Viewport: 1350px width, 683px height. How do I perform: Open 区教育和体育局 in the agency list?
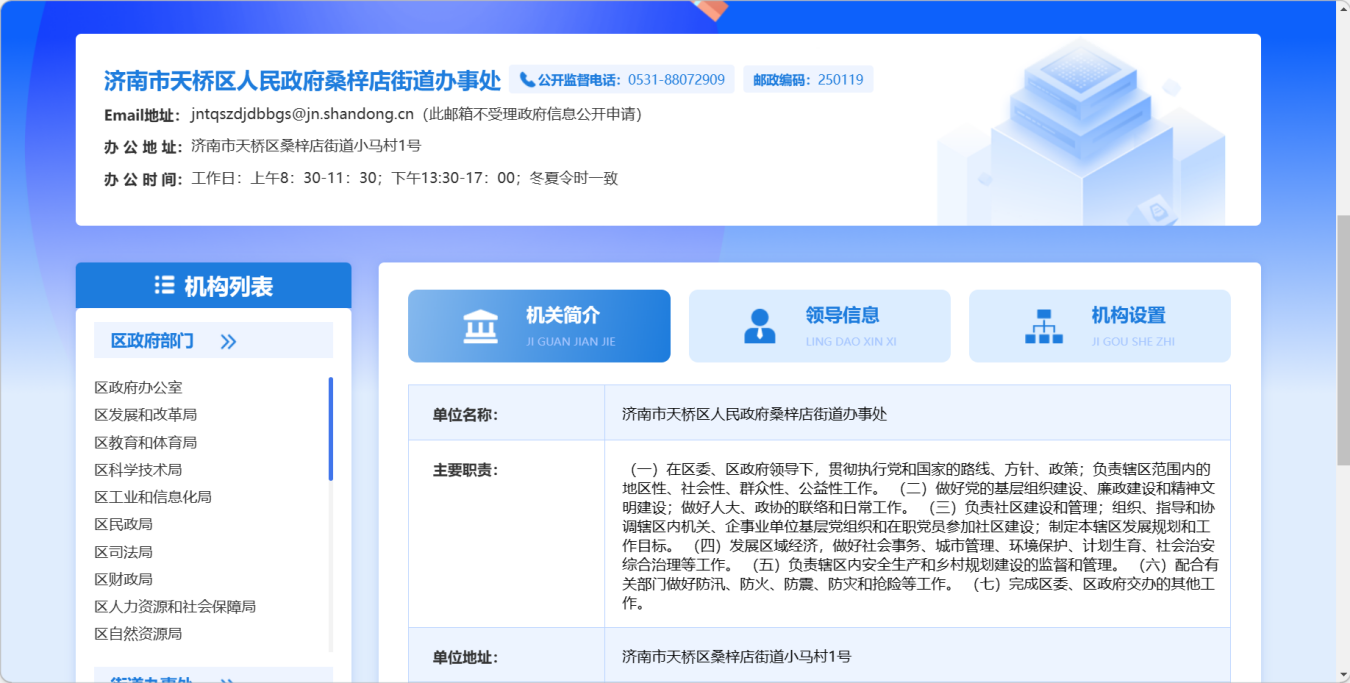coord(145,442)
